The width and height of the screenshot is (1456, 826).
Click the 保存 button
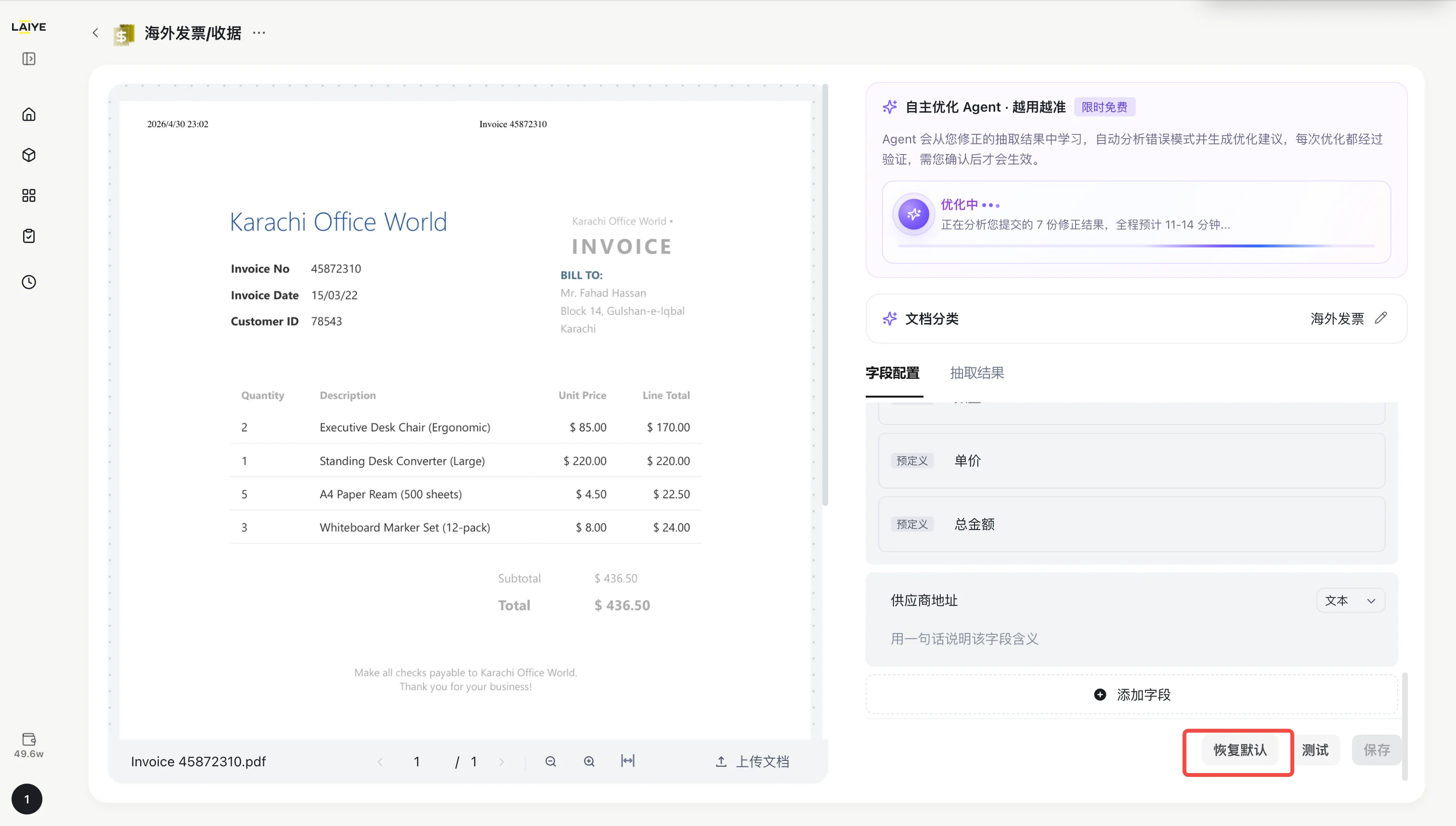click(1377, 750)
